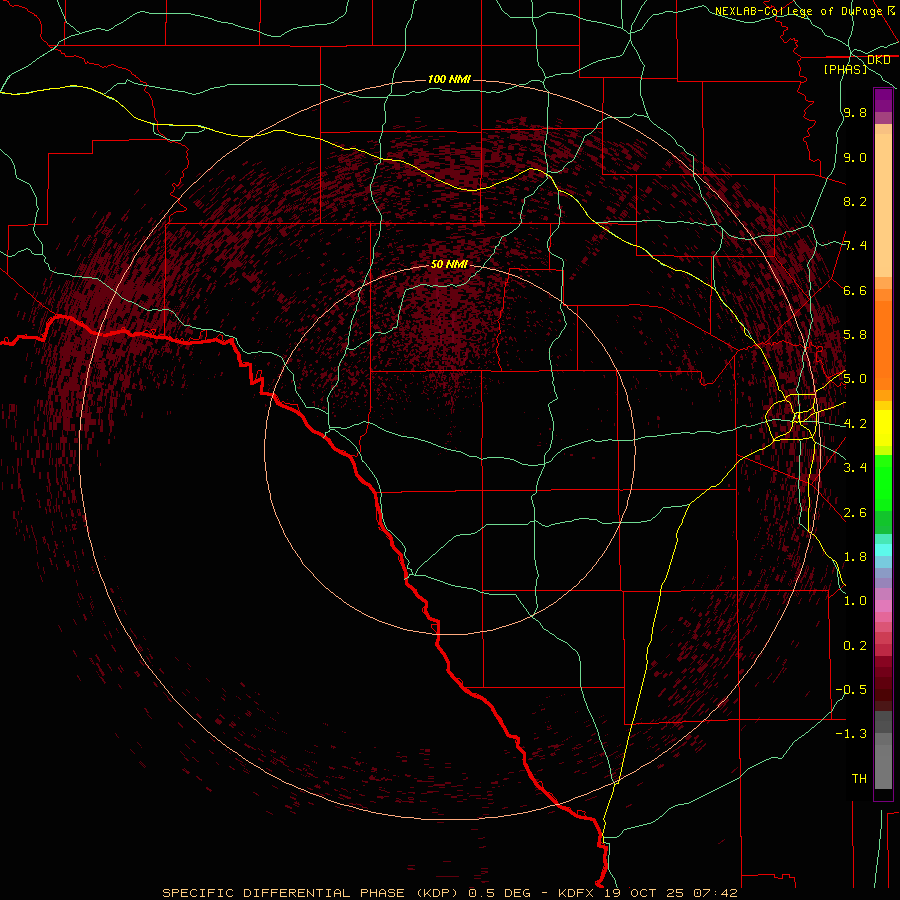This screenshot has height=900, width=900.
Task: Click the 07:42 timestamp in caption
Action: click(x=715, y=893)
